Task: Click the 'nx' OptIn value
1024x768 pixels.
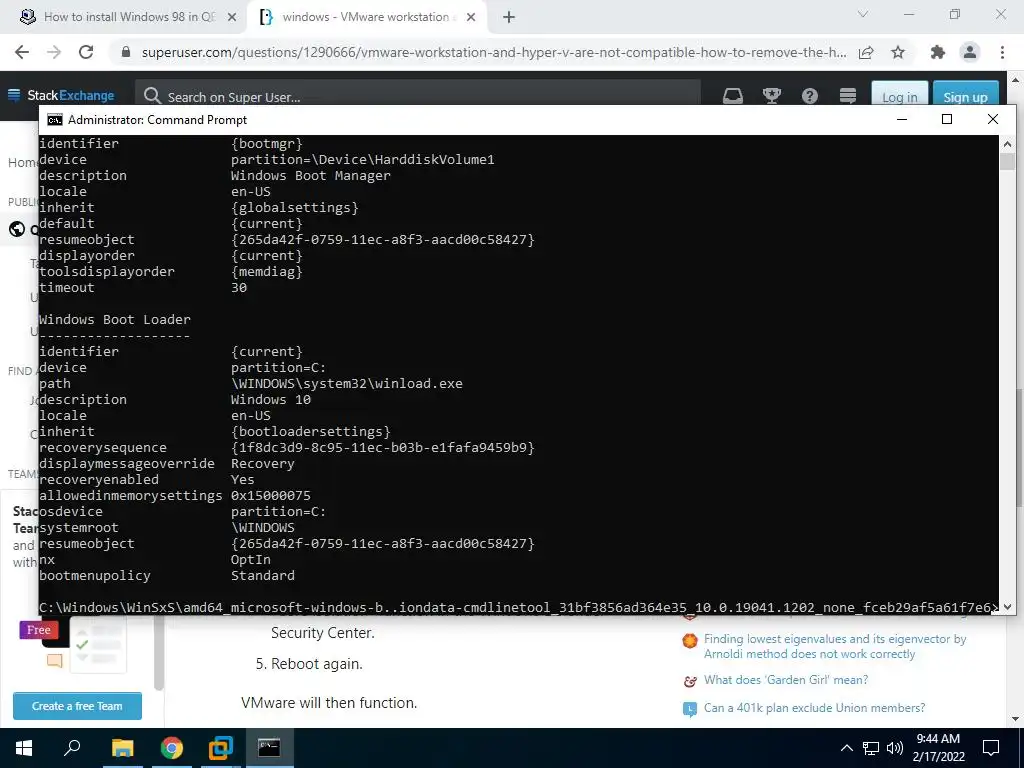Action: (251, 560)
